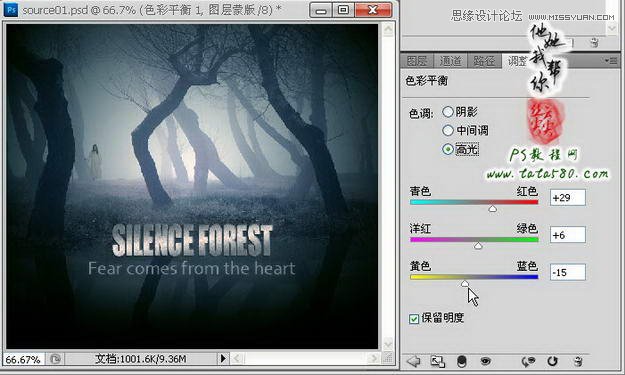Switch to the 调整 (Adjustments) tab
This screenshot has width=625, height=375.
pos(517,61)
